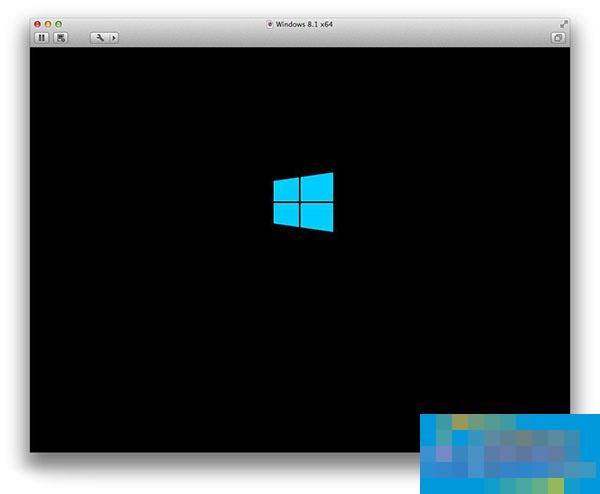This screenshot has height=494, width=600.
Task: Click the Windows 8.1 x64 window title
Action: point(304,24)
